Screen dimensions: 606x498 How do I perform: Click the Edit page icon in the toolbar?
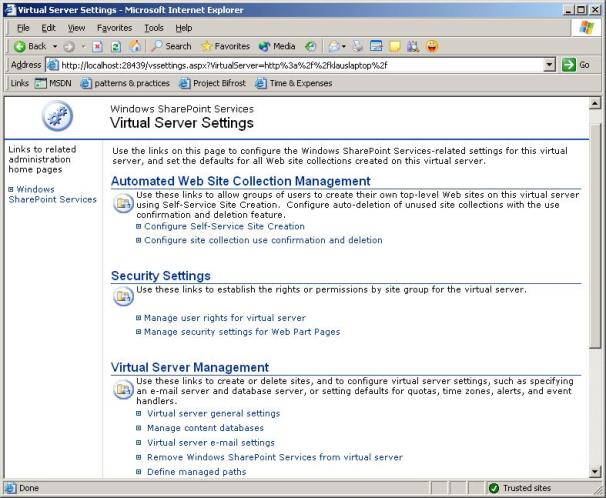tap(376, 46)
